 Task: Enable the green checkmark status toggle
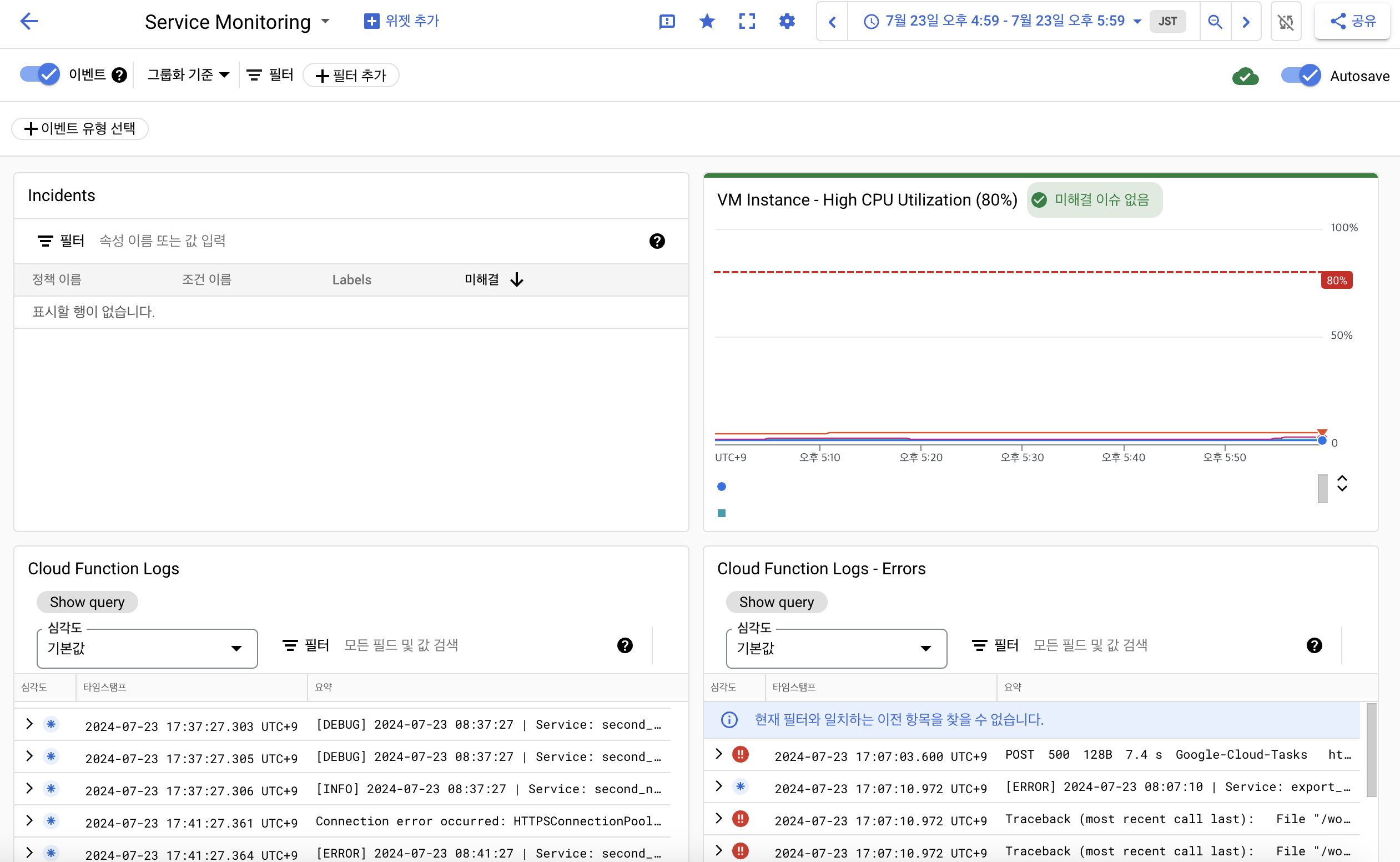click(x=1246, y=76)
